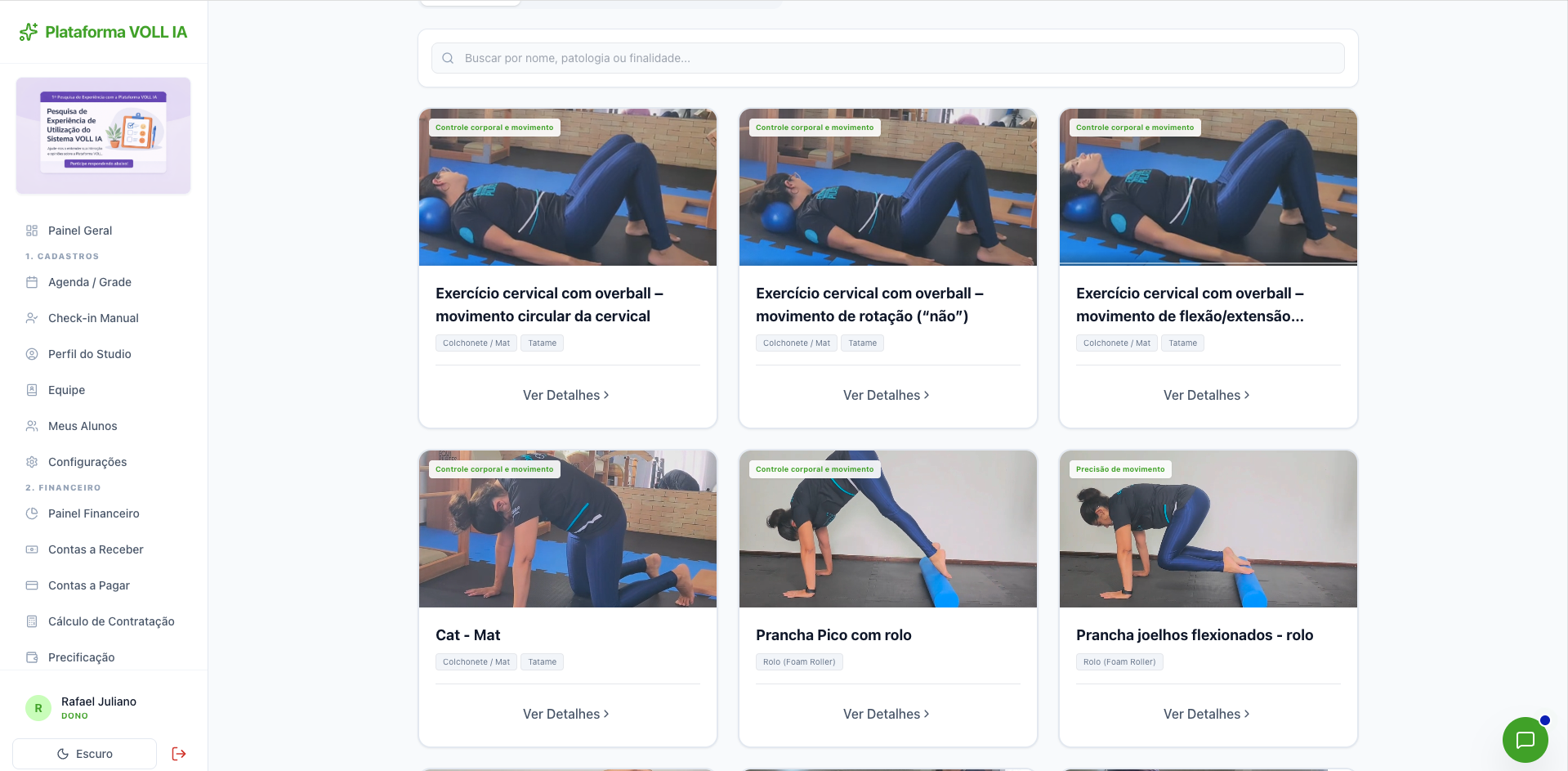
Task: Click the red logout icon
Action: (x=179, y=754)
